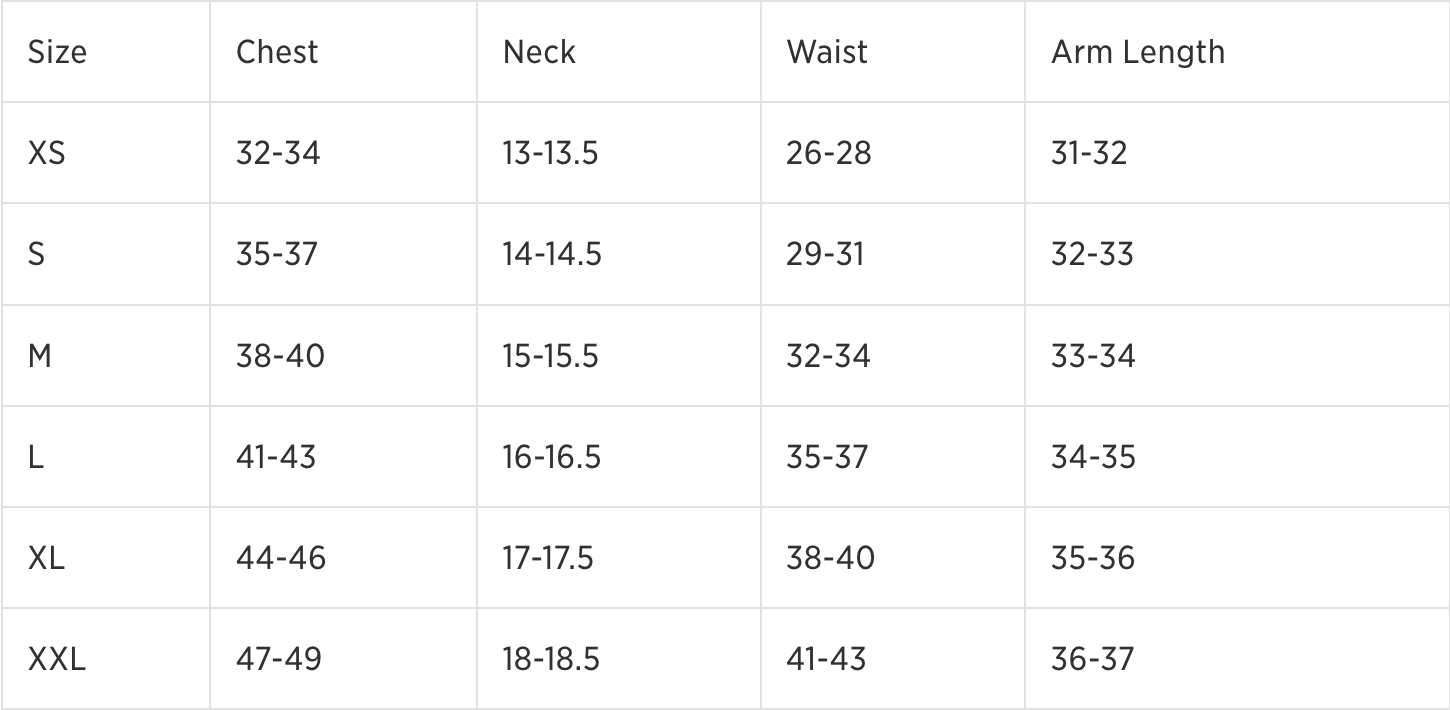Select the Neck column header
Screen dimensions: 1450x710
click(539, 52)
